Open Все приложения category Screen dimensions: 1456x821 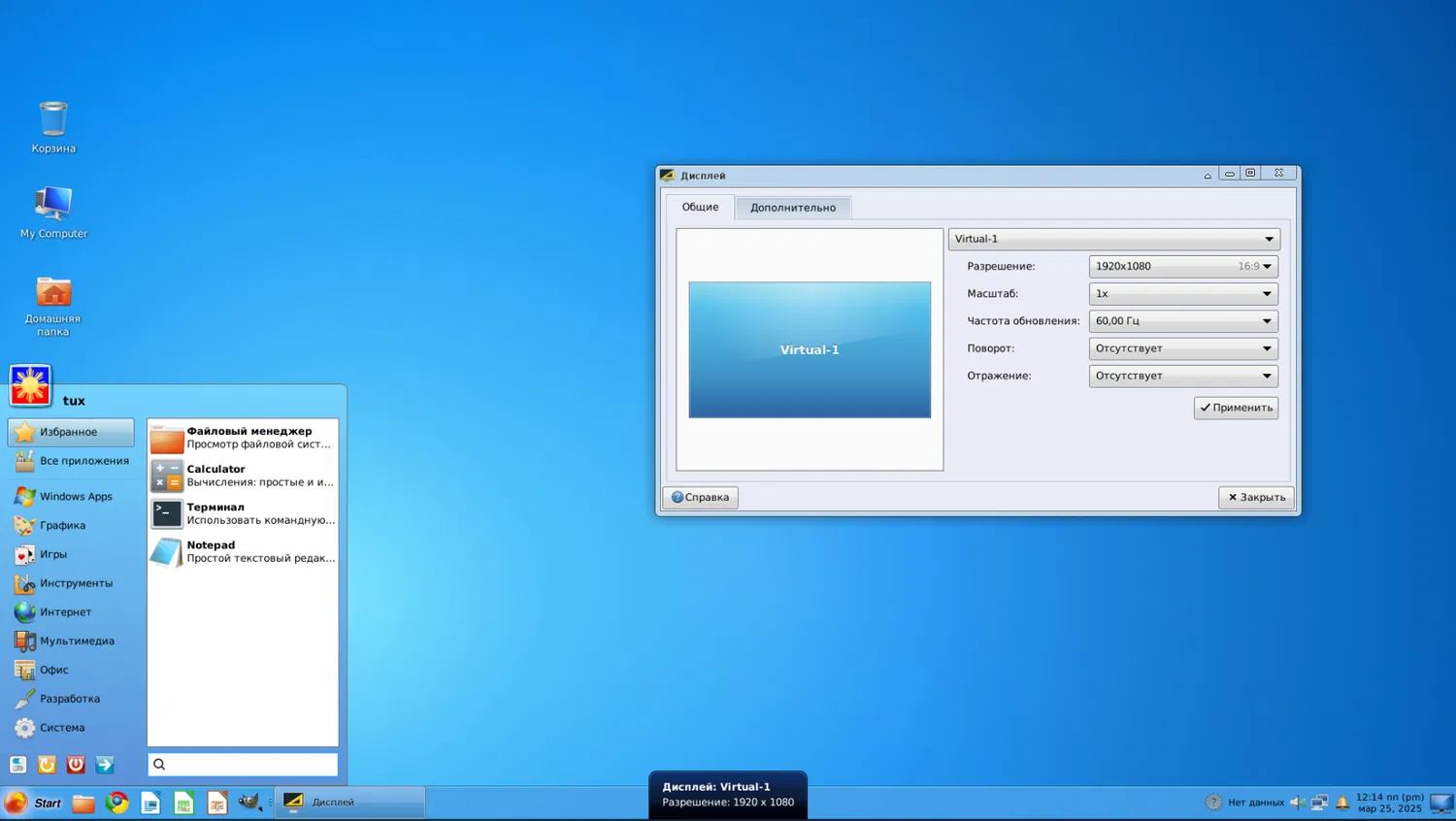(x=71, y=461)
